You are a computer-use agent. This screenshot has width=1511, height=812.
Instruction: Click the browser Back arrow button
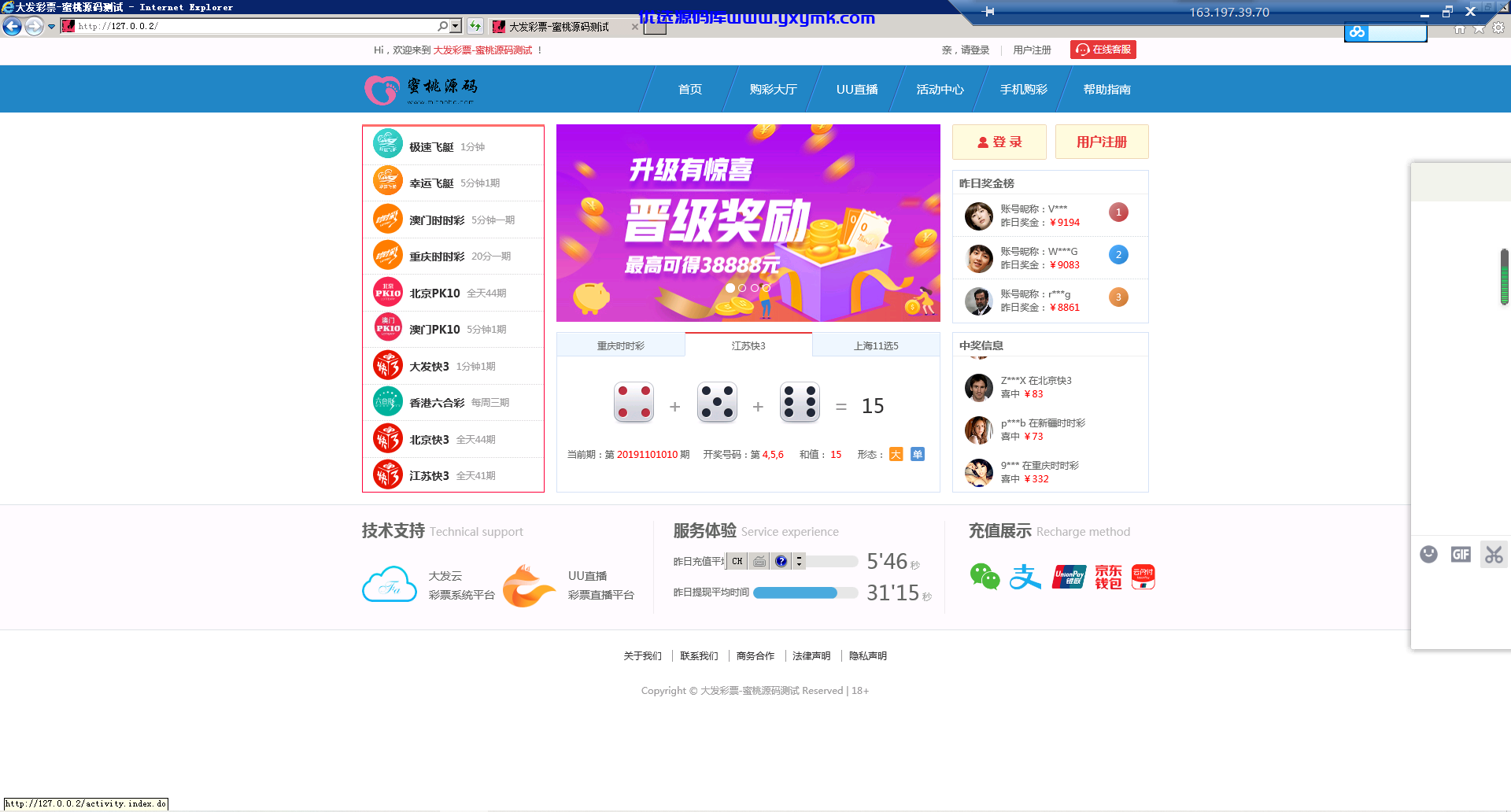point(12,26)
